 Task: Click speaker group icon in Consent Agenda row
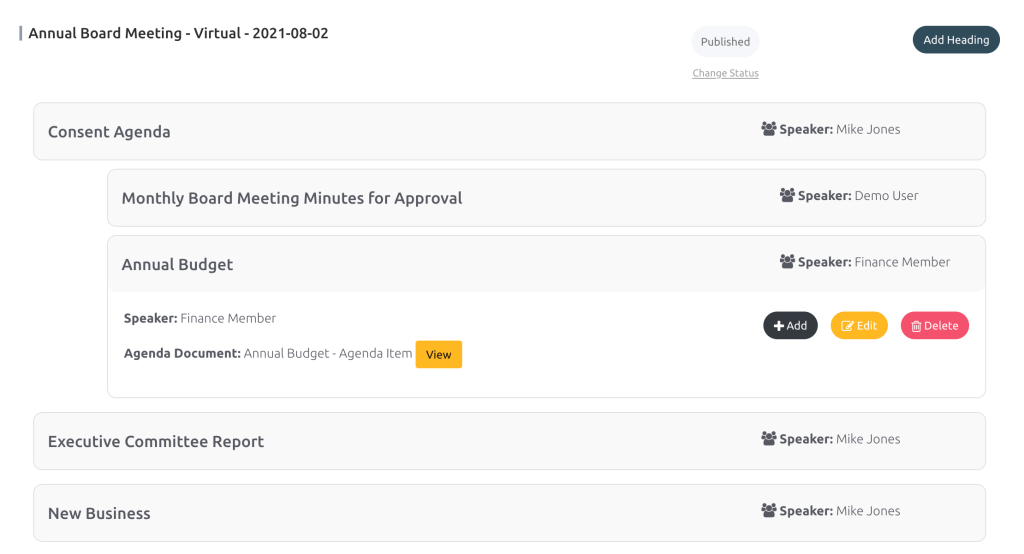[768, 129]
